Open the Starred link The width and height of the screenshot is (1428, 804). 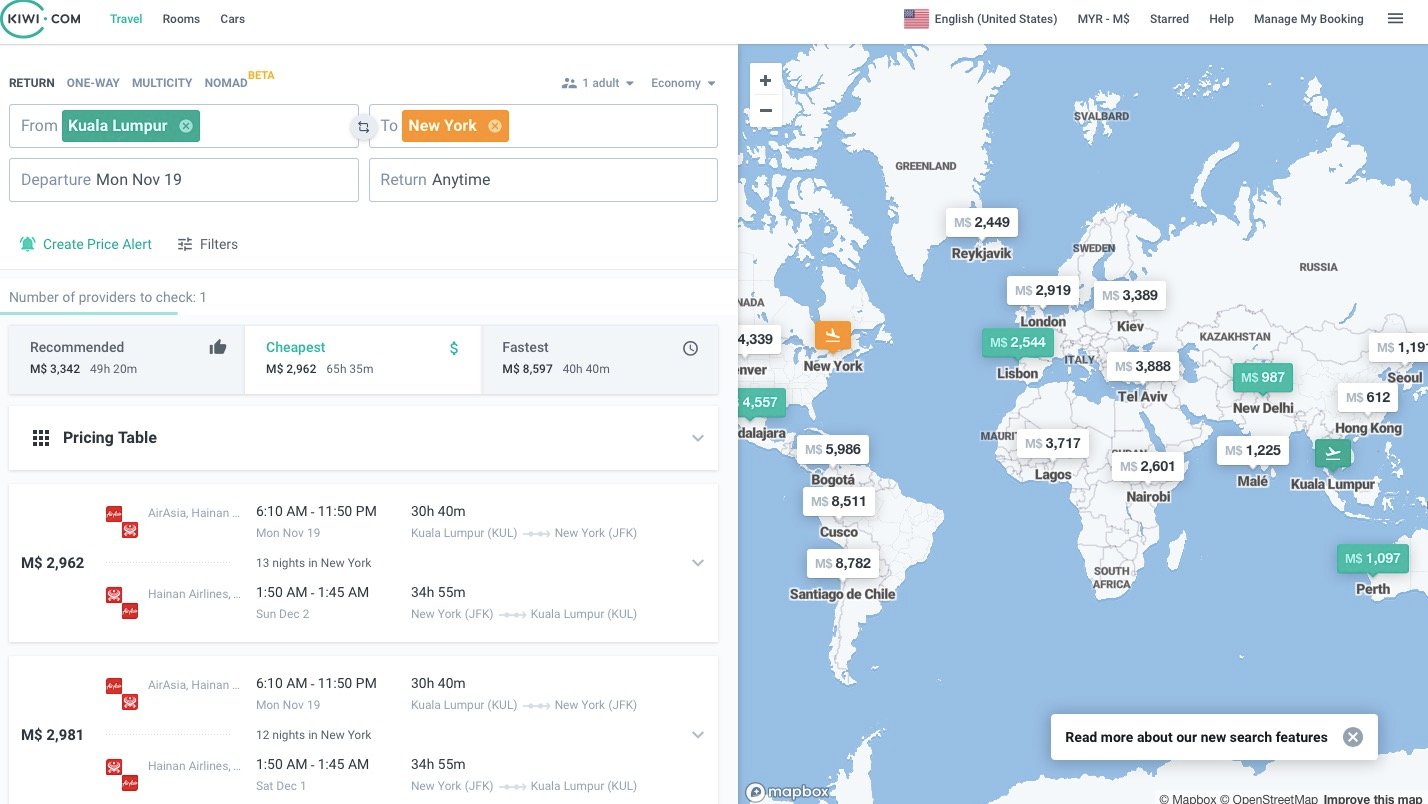pyautogui.click(x=1169, y=19)
